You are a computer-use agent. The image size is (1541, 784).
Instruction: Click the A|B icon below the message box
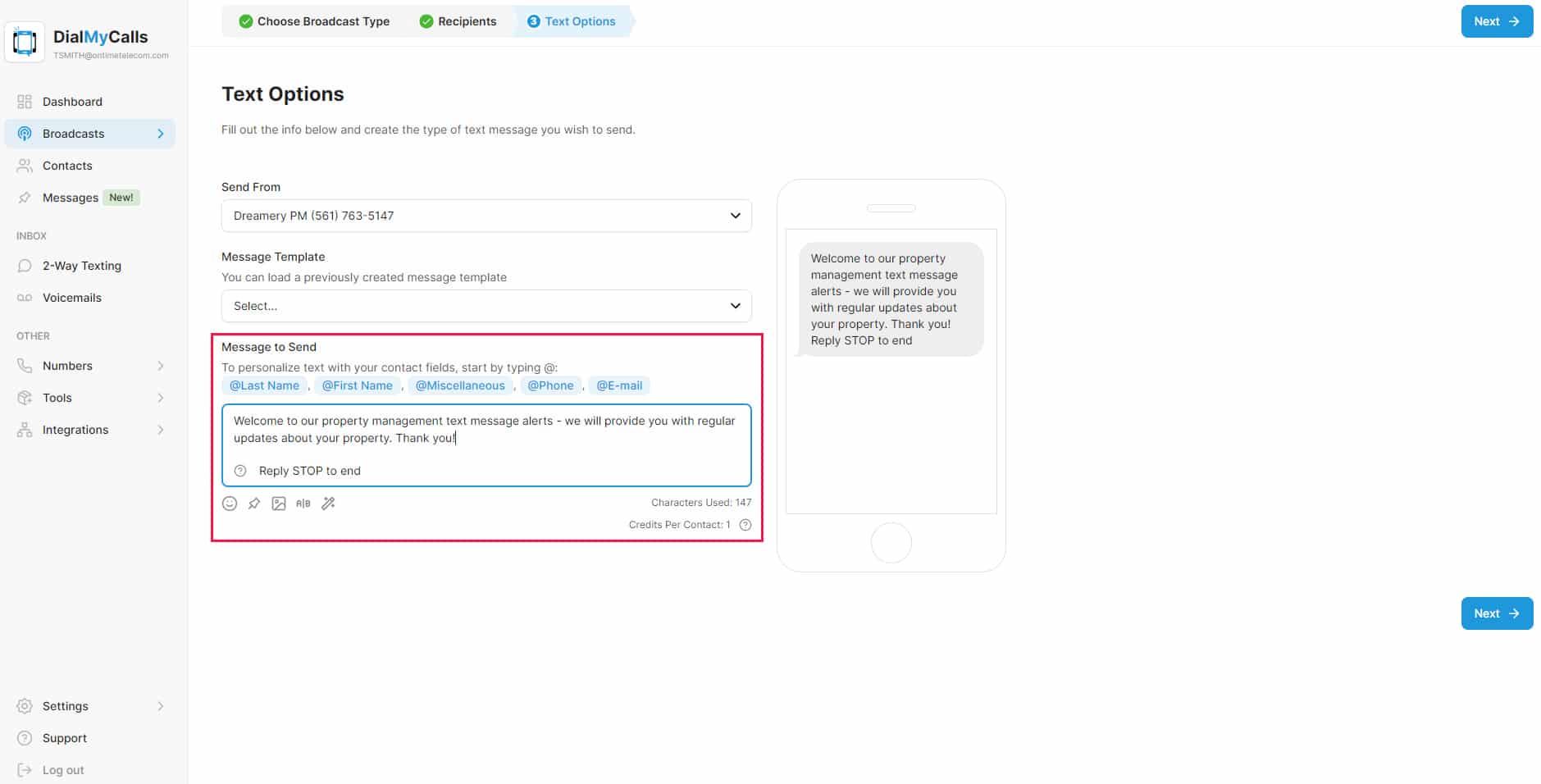click(303, 504)
